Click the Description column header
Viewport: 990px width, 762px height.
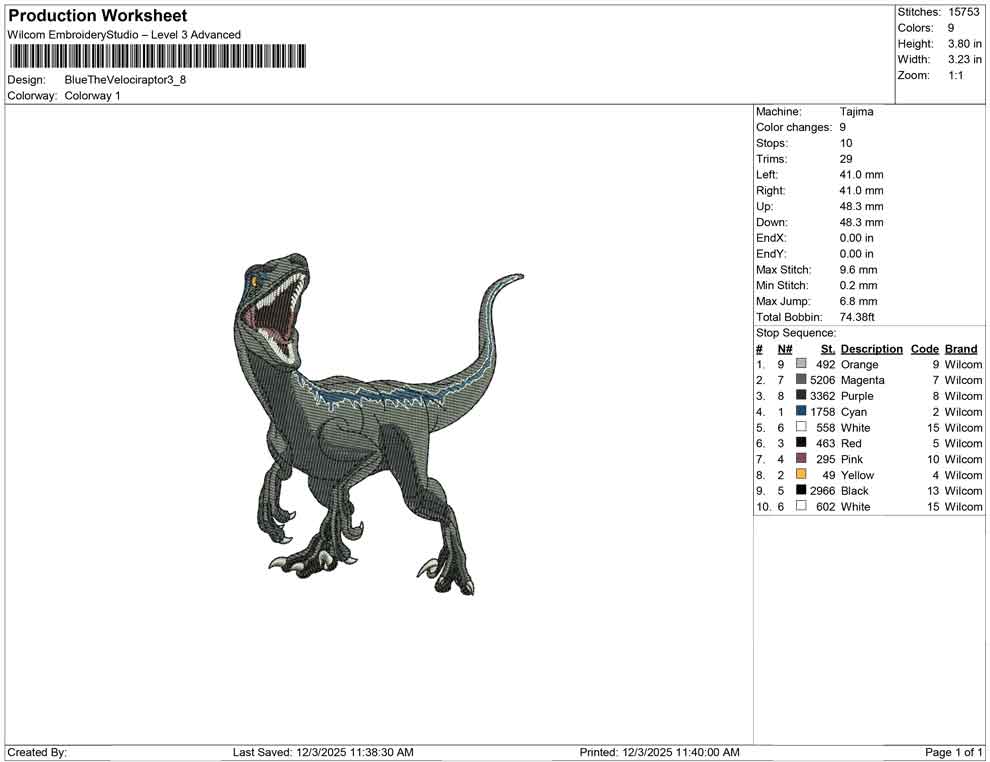click(871, 348)
